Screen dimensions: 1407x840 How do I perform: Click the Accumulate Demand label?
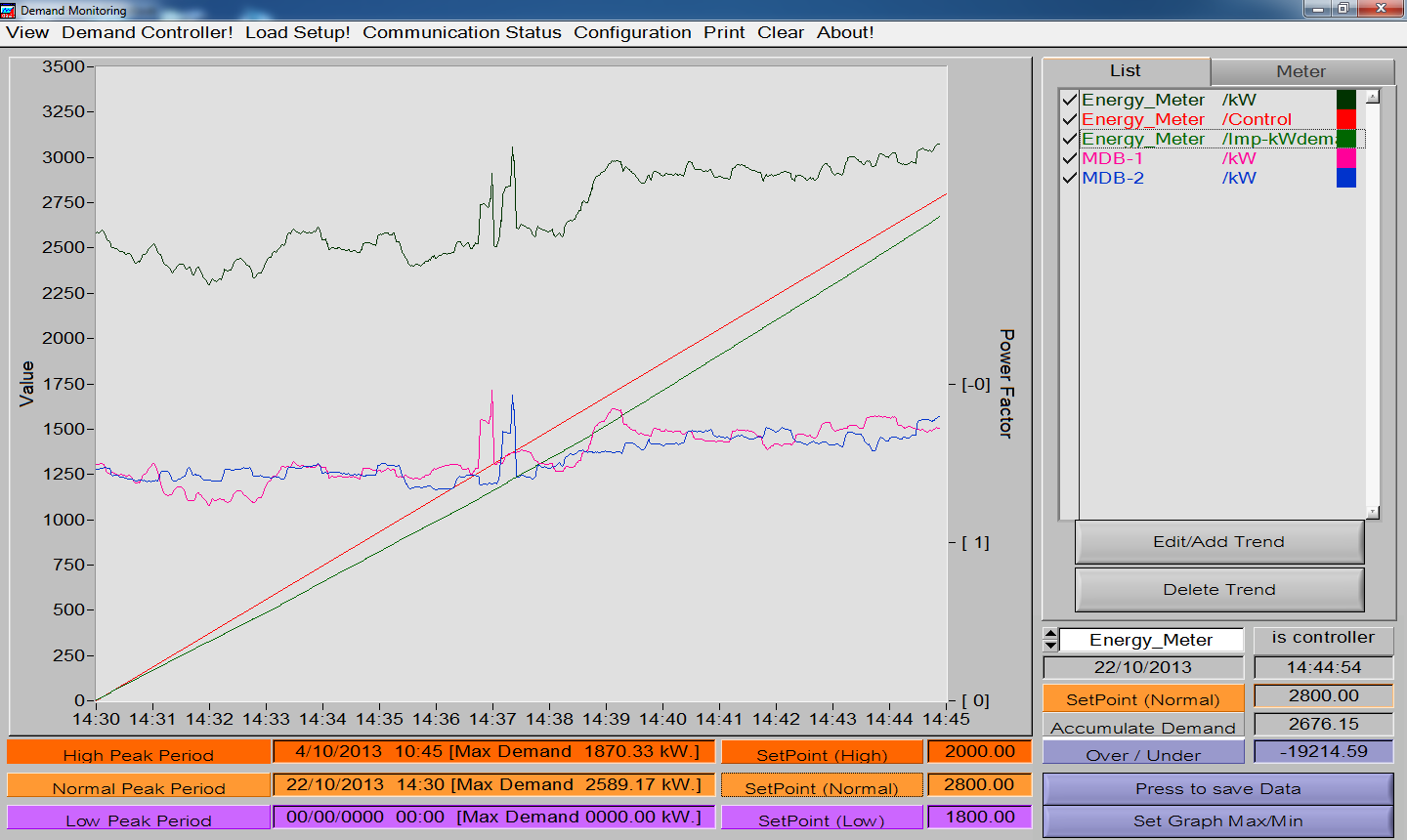click(1143, 727)
